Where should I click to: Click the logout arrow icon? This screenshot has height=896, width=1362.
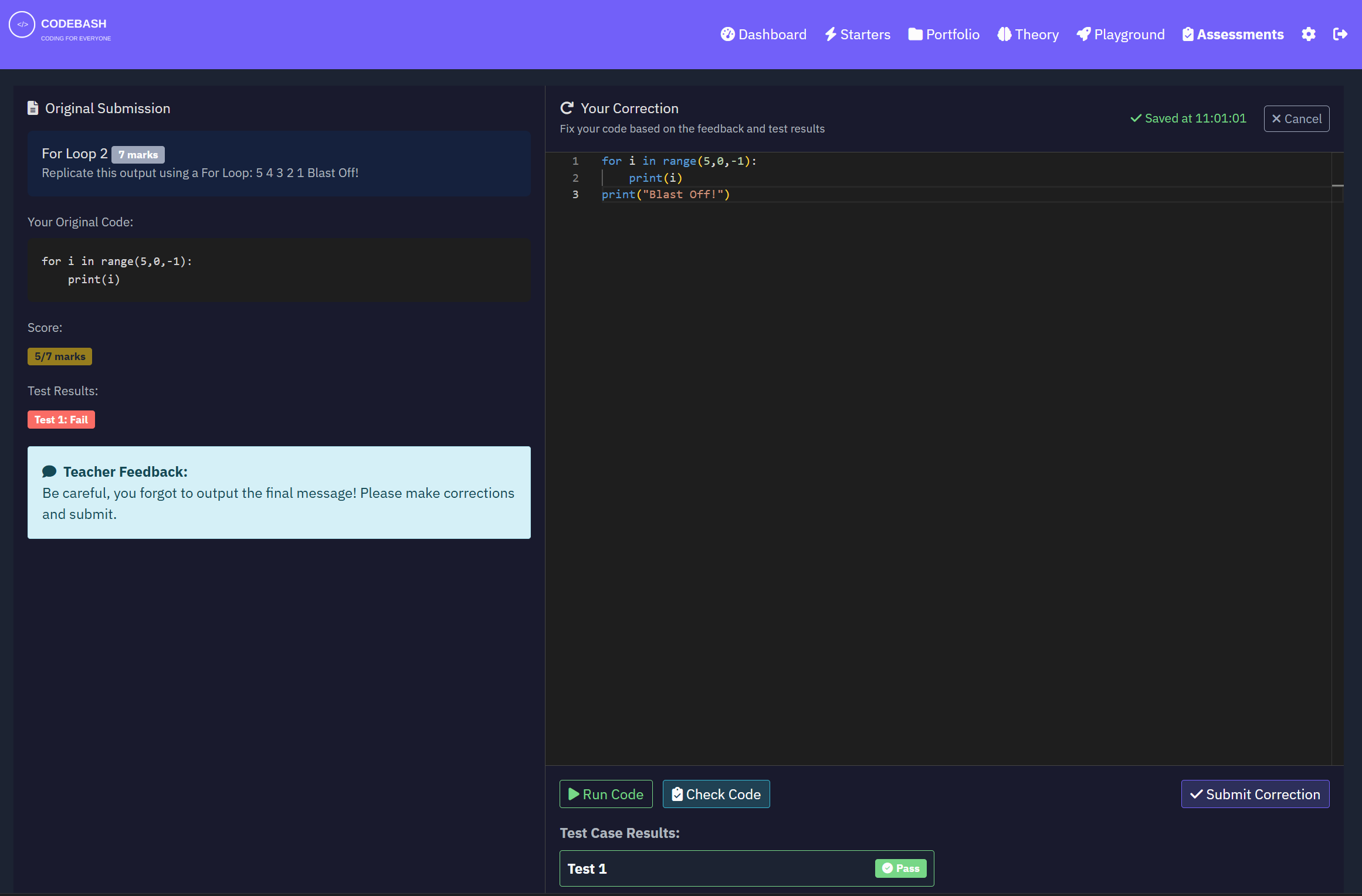[1340, 35]
